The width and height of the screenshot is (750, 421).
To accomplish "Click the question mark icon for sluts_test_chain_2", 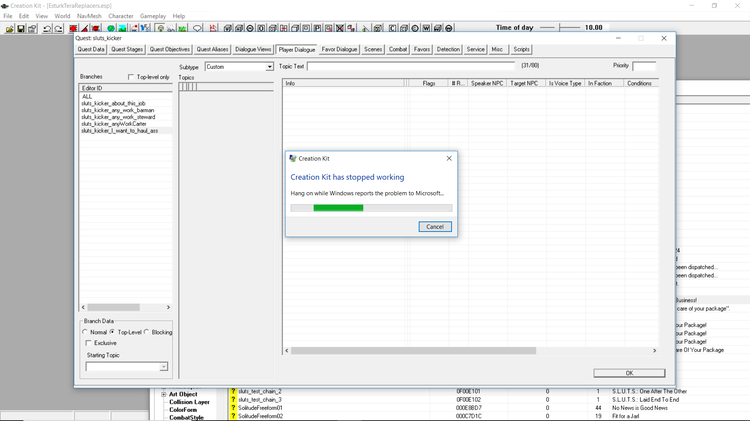I will point(233,391).
